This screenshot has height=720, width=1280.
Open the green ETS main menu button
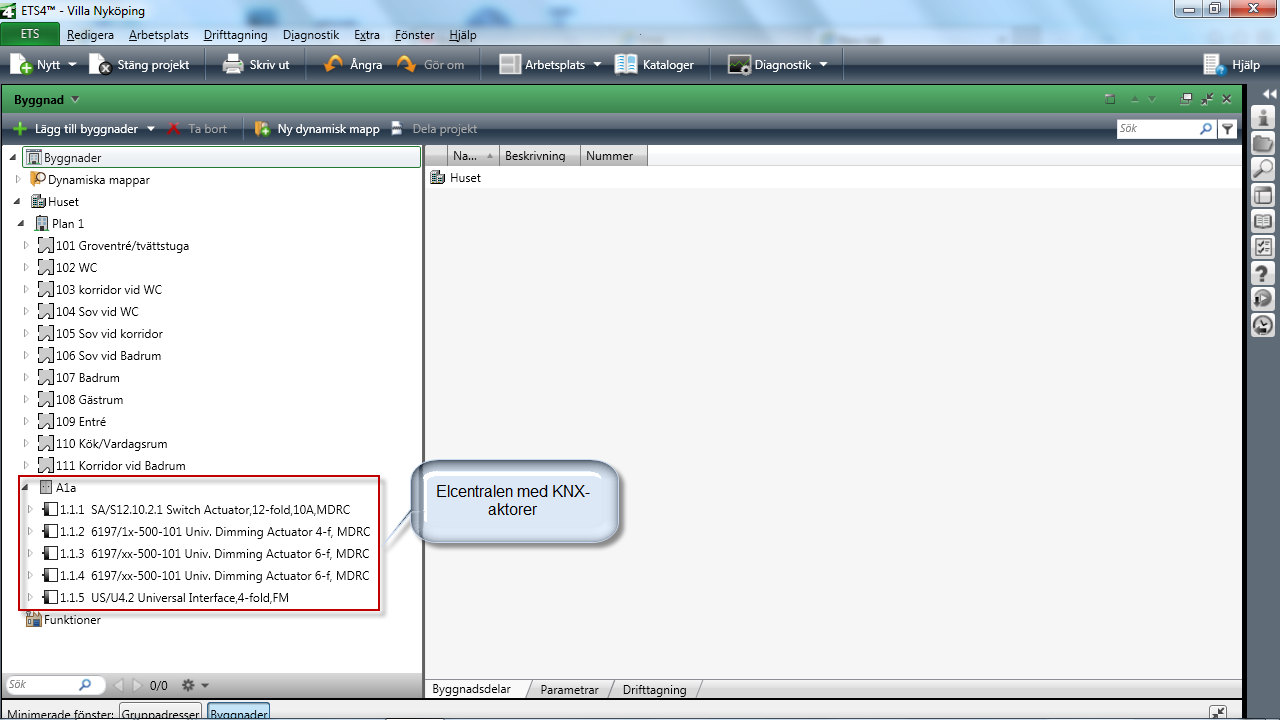(x=30, y=35)
